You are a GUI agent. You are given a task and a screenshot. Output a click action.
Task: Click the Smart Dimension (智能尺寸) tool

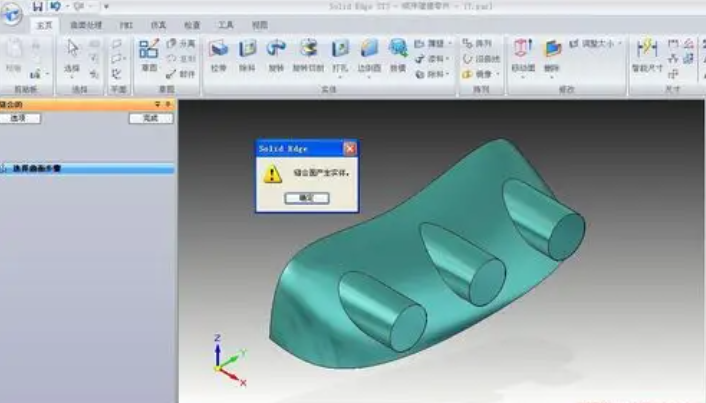coord(646,54)
